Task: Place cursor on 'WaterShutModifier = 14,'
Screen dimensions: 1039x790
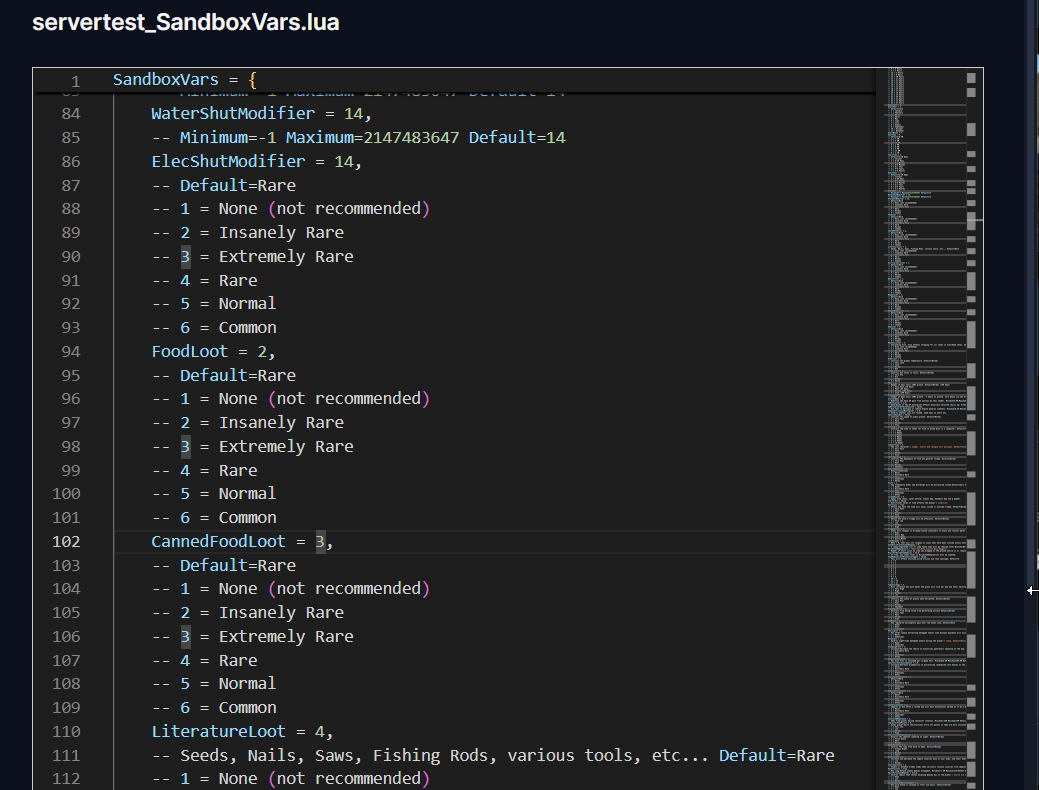Action: [x=261, y=113]
